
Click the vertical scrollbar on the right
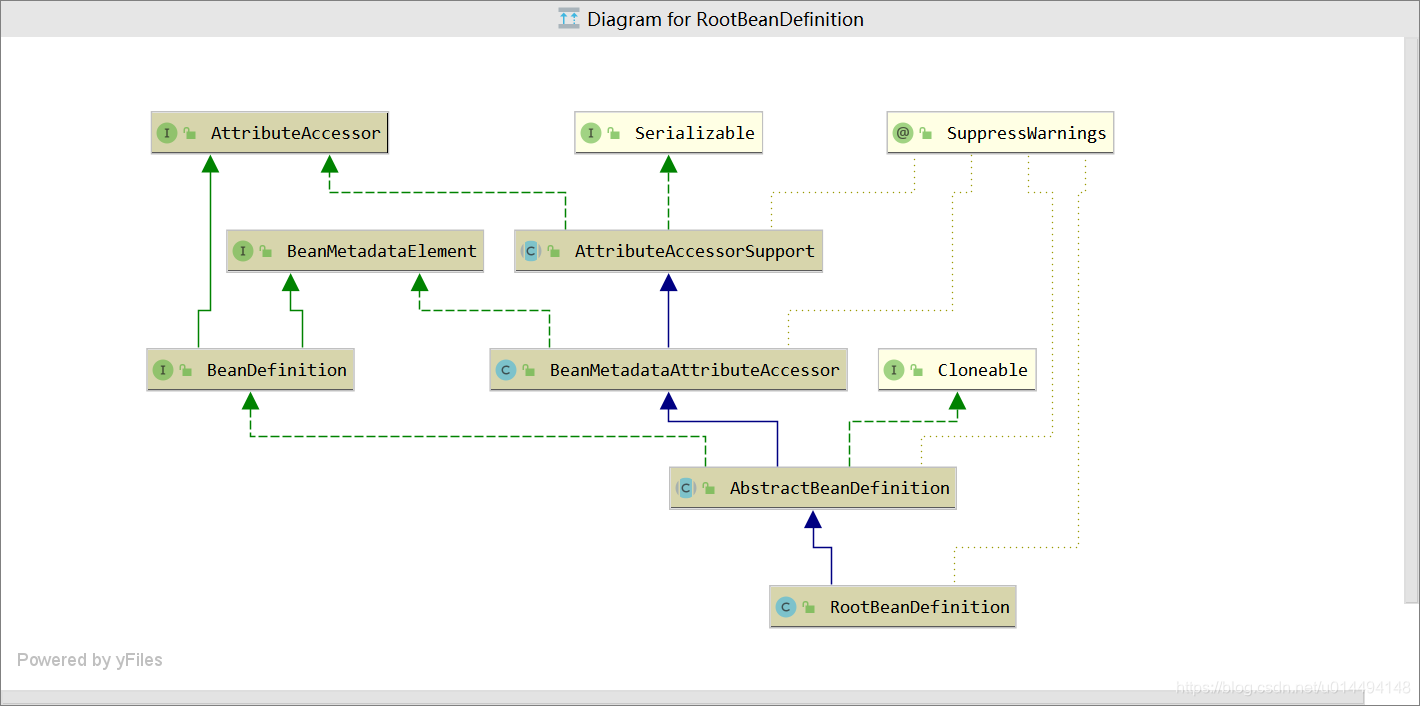pyautogui.click(x=1412, y=320)
